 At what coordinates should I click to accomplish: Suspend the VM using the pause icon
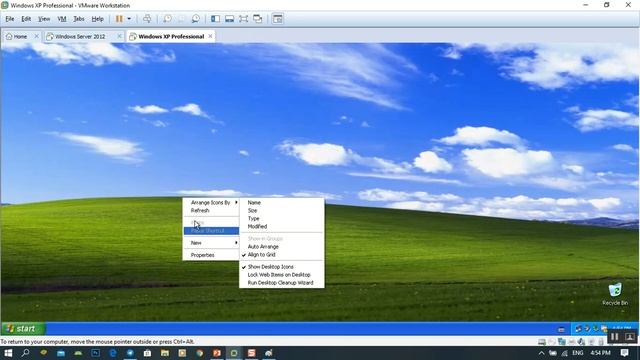119,19
